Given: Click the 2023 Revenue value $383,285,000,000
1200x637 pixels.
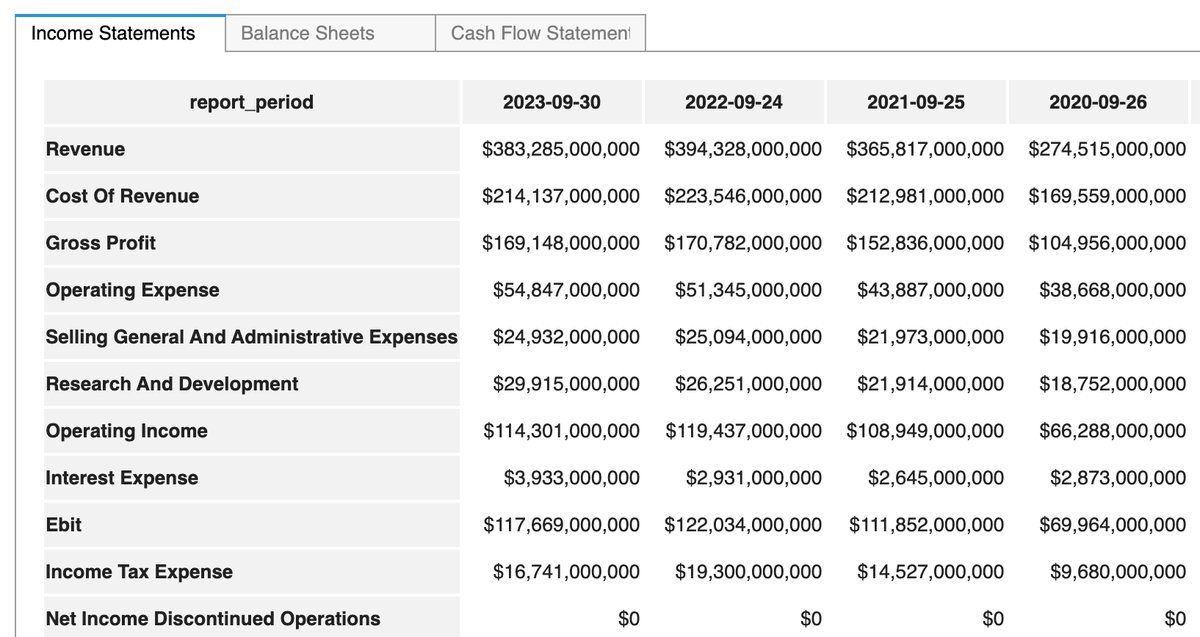Looking at the screenshot, I should 561,149.
